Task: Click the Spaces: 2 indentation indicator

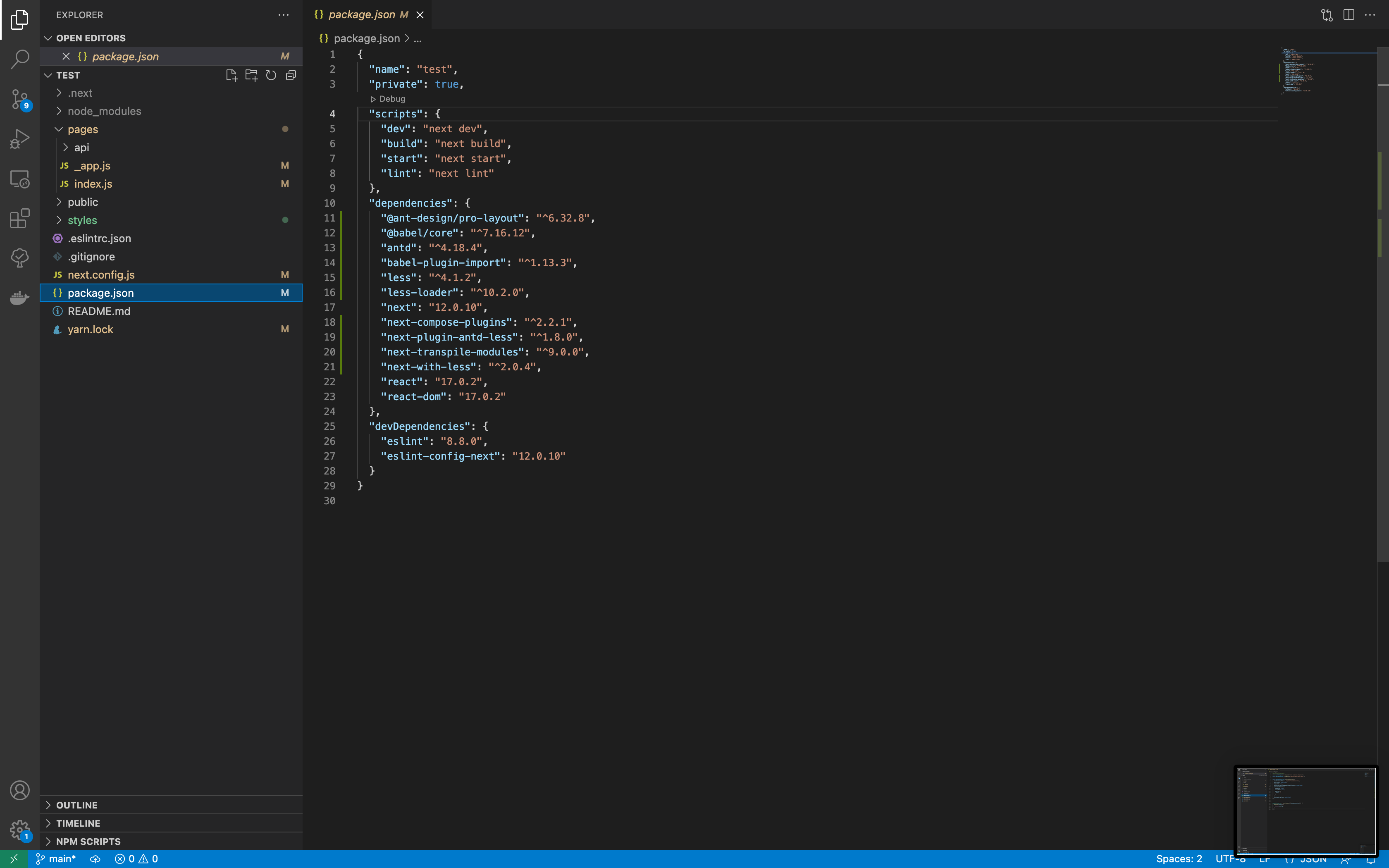Action: pyautogui.click(x=1179, y=859)
